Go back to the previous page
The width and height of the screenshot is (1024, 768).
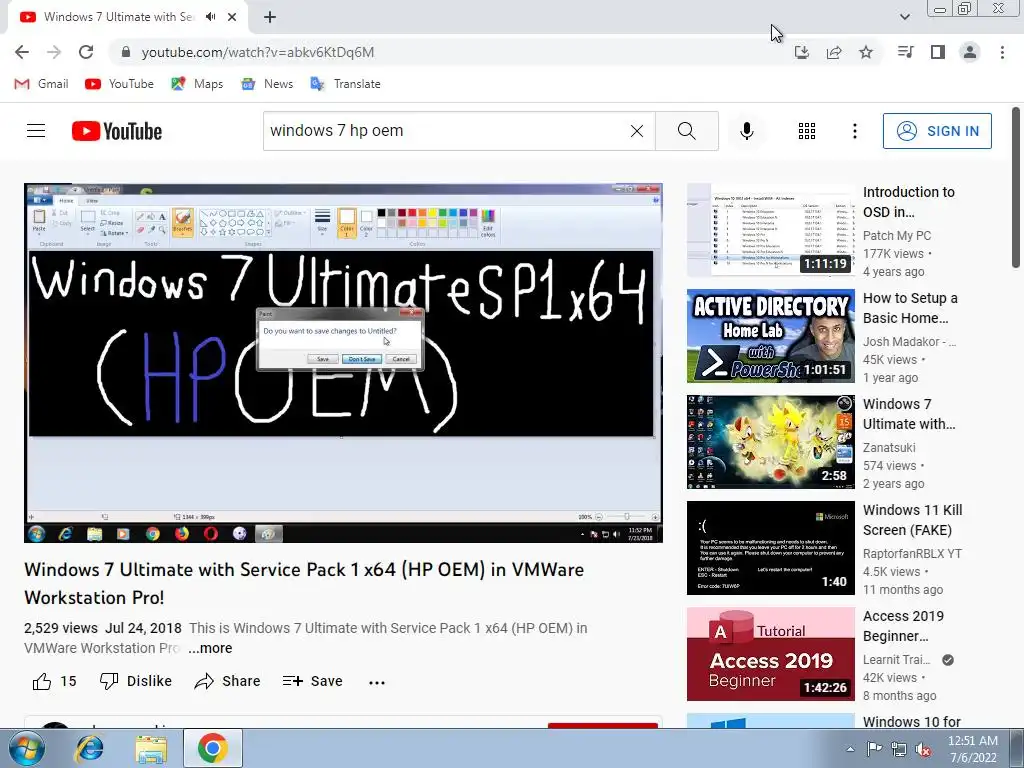(22, 52)
